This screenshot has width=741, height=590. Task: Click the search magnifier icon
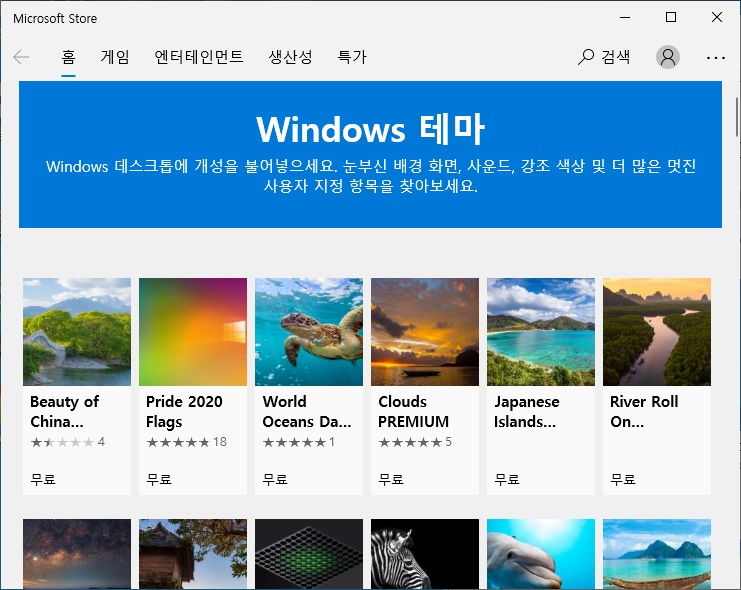586,57
